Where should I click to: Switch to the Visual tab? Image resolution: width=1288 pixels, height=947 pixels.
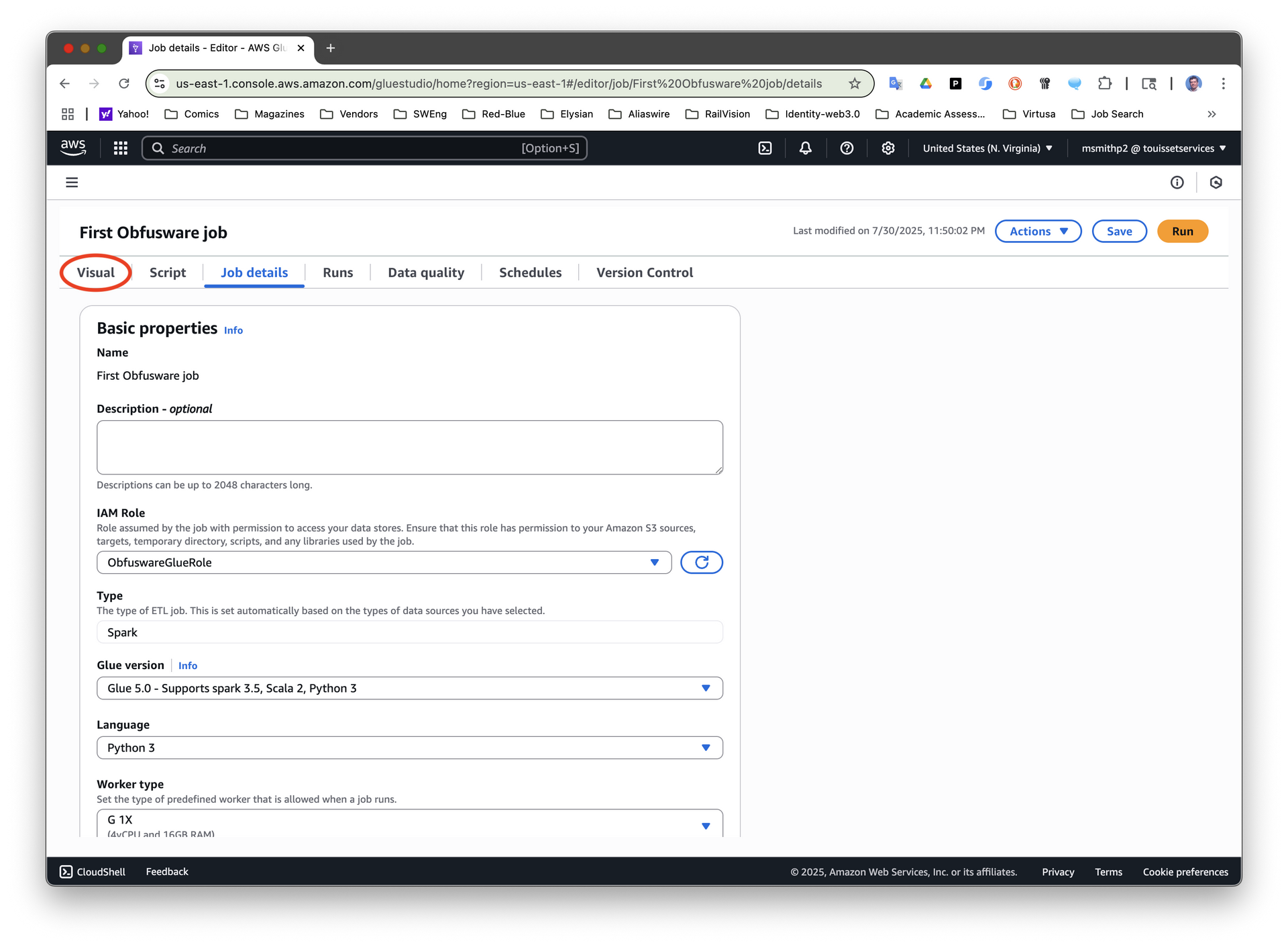(x=96, y=272)
